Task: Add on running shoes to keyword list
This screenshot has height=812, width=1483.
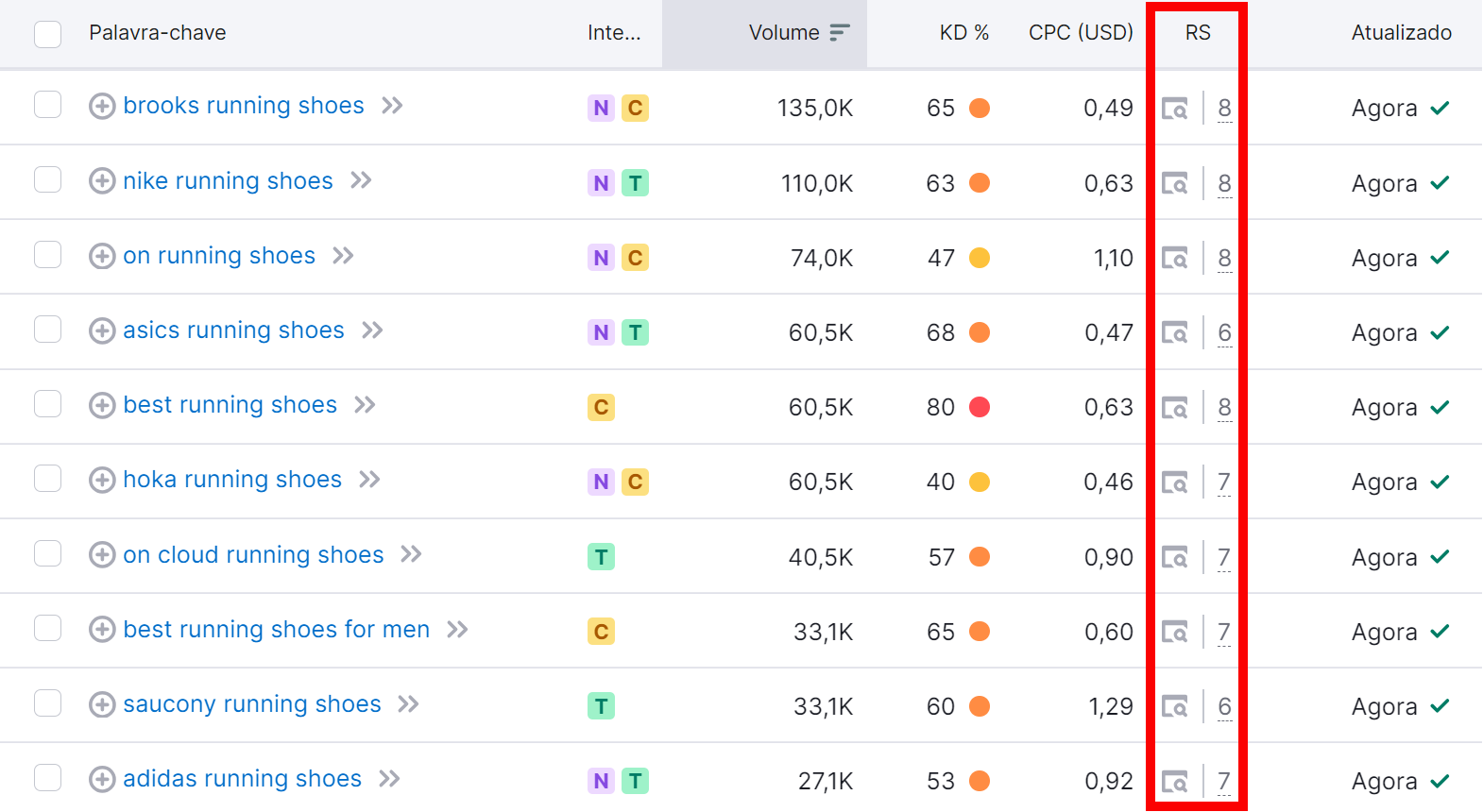Action: click(x=102, y=256)
